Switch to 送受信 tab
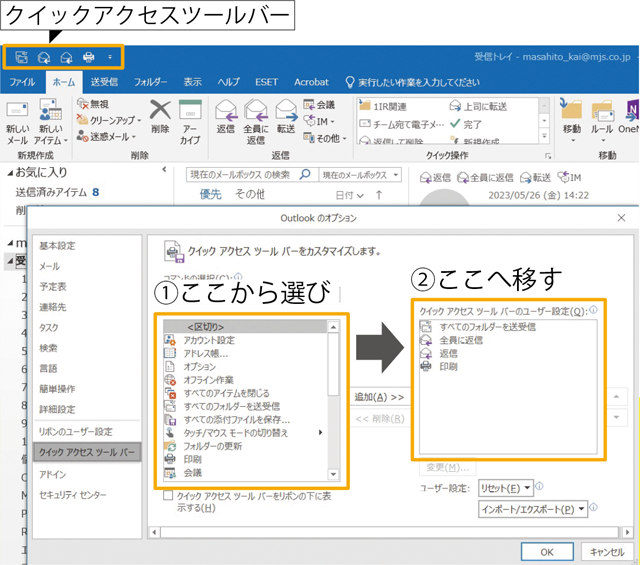This screenshot has height=565, width=640. (104, 82)
